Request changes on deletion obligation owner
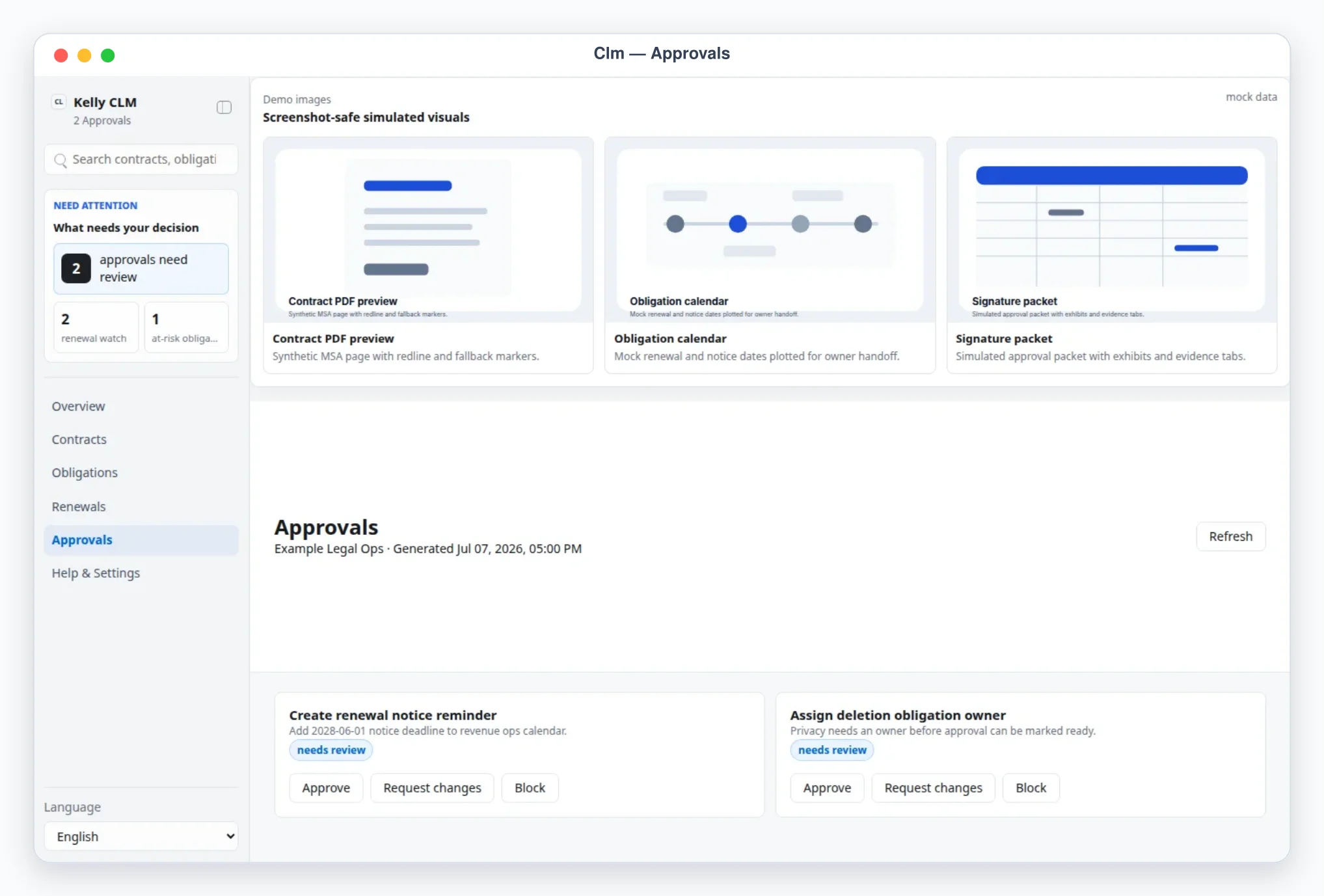The height and width of the screenshot is (896, 1324). point(933,788)
